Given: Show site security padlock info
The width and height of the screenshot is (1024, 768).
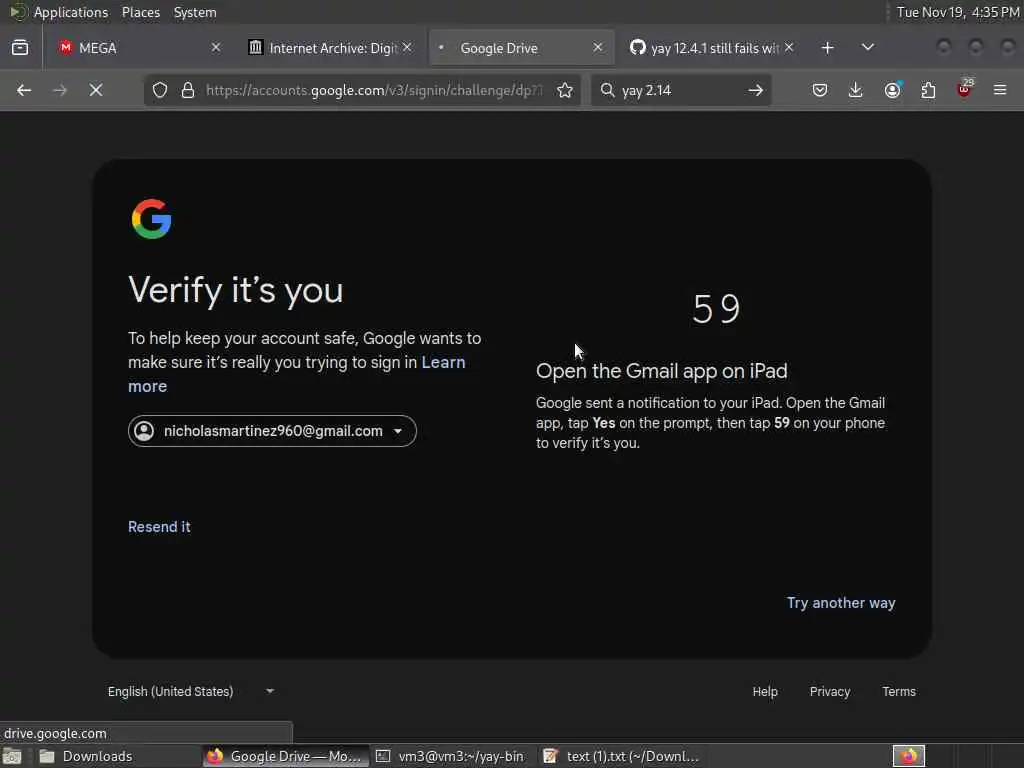Looking at the screenshot, I should click(x=188, y=90).
